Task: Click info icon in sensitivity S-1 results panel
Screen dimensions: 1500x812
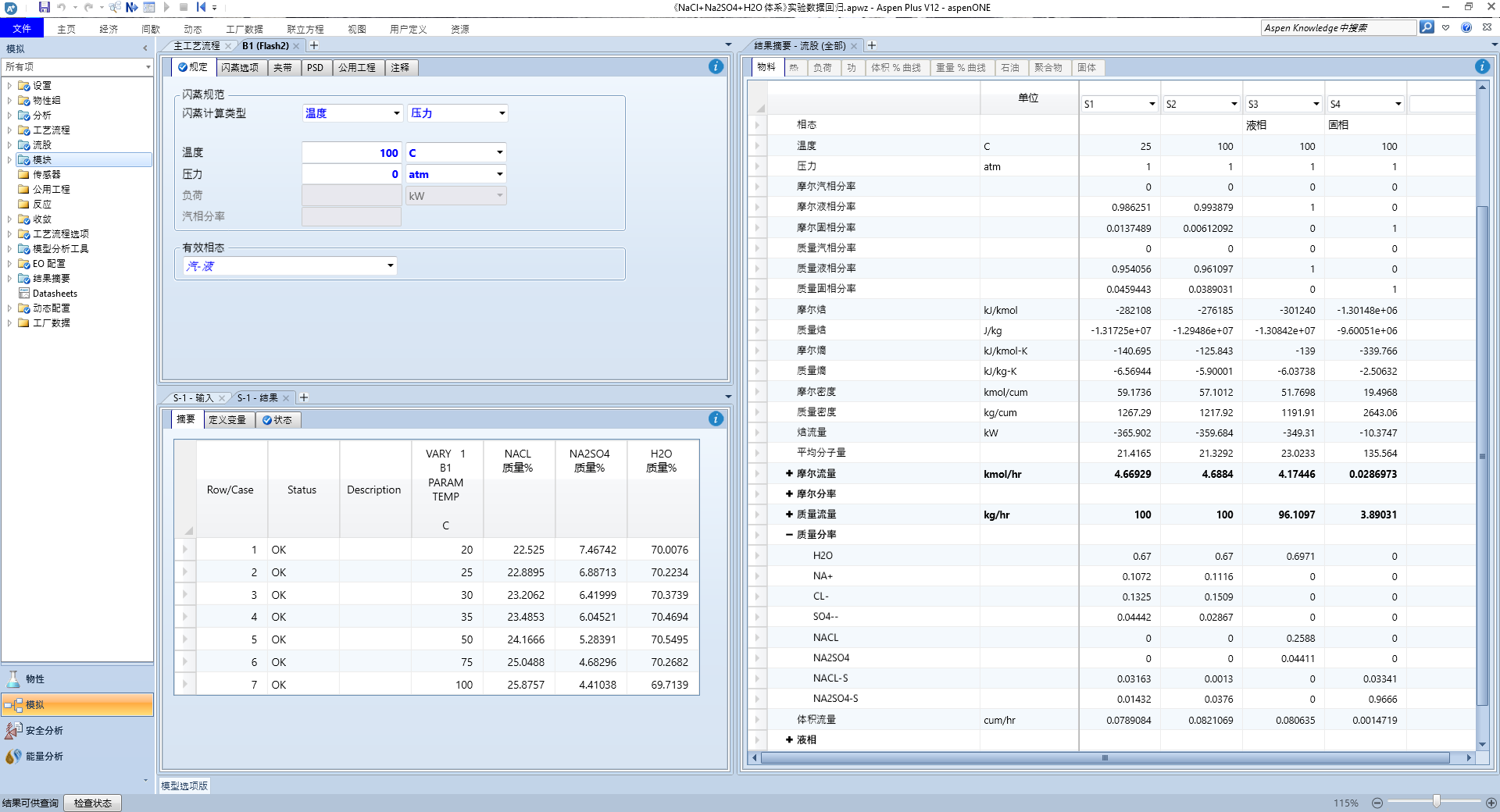Action: (x=716, y=419)
